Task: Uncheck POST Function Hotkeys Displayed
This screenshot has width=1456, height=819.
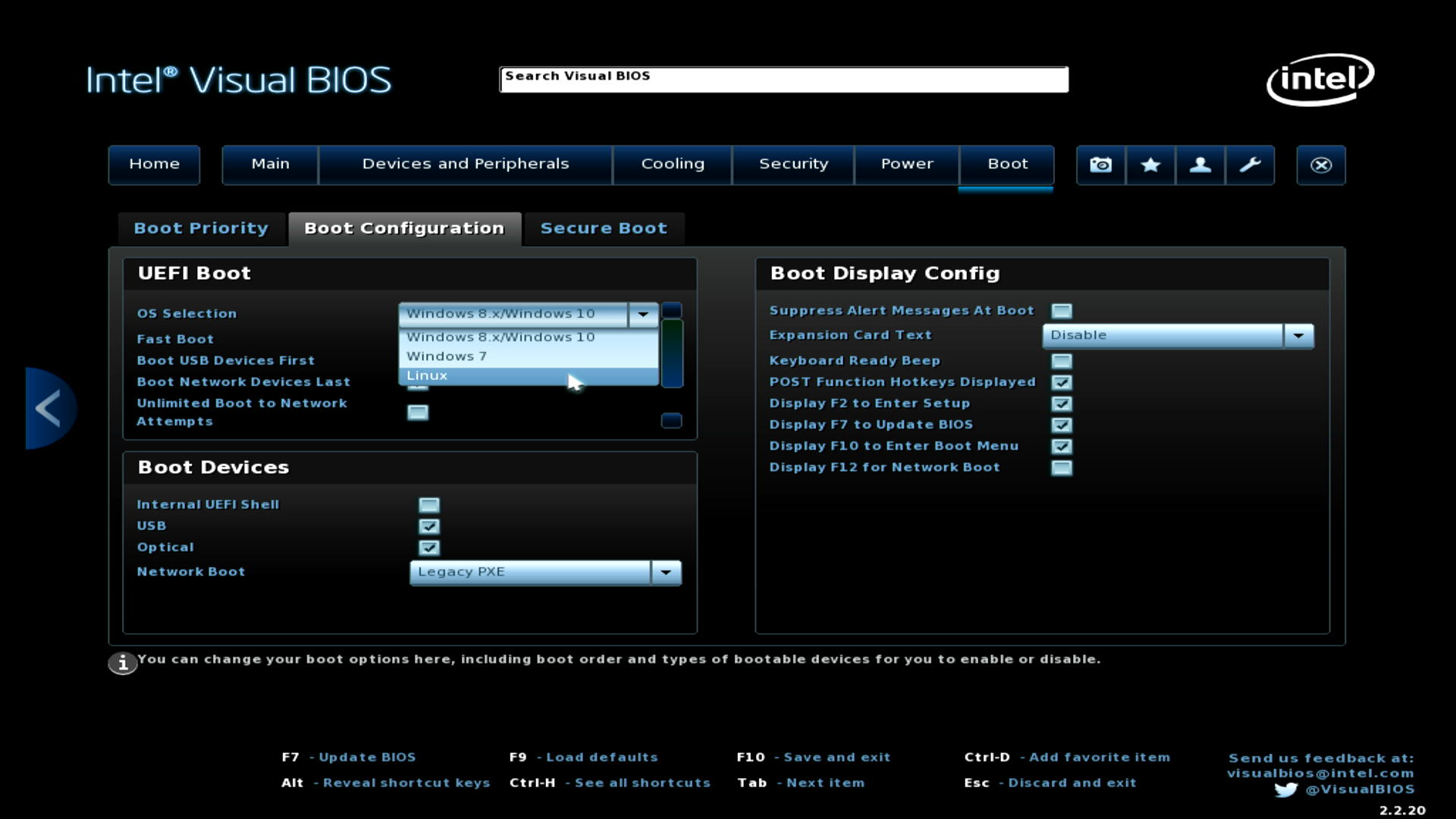Action: [x=1062, y=382]
